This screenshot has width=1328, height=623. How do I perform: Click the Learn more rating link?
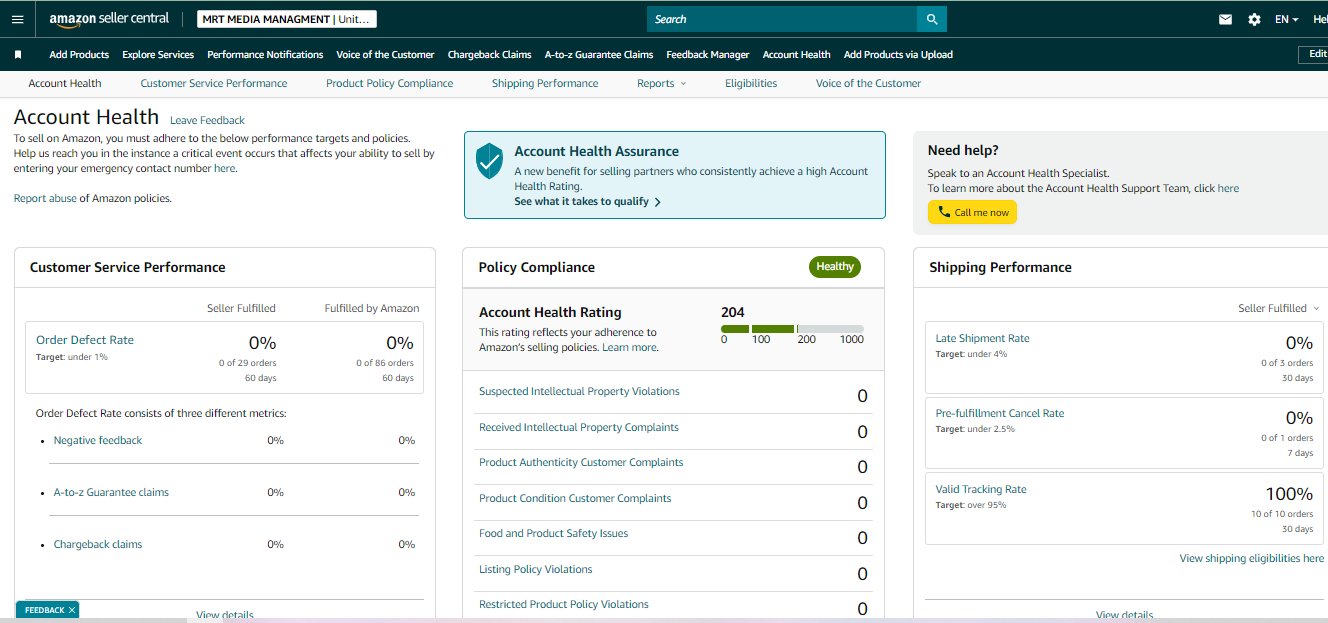[x=629, y=347]
